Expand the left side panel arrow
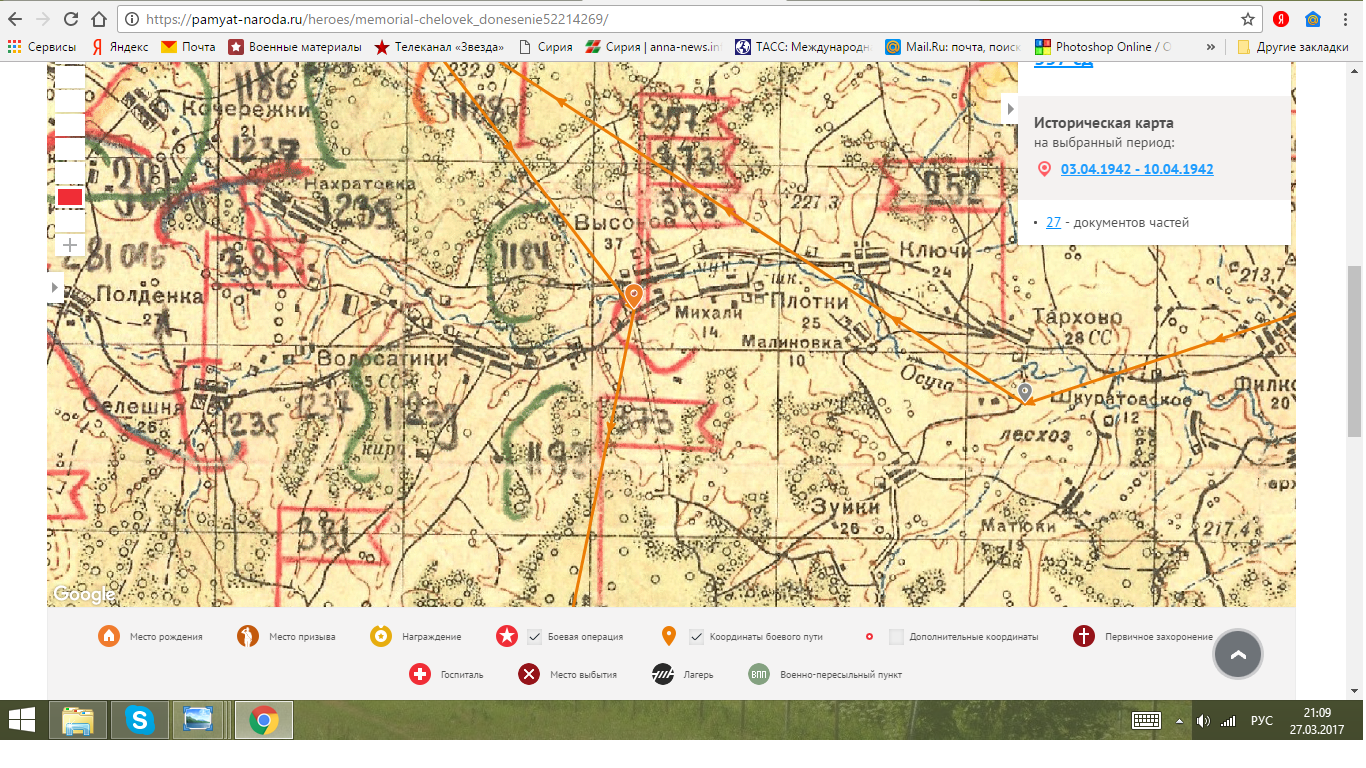 tap(55, 287)
